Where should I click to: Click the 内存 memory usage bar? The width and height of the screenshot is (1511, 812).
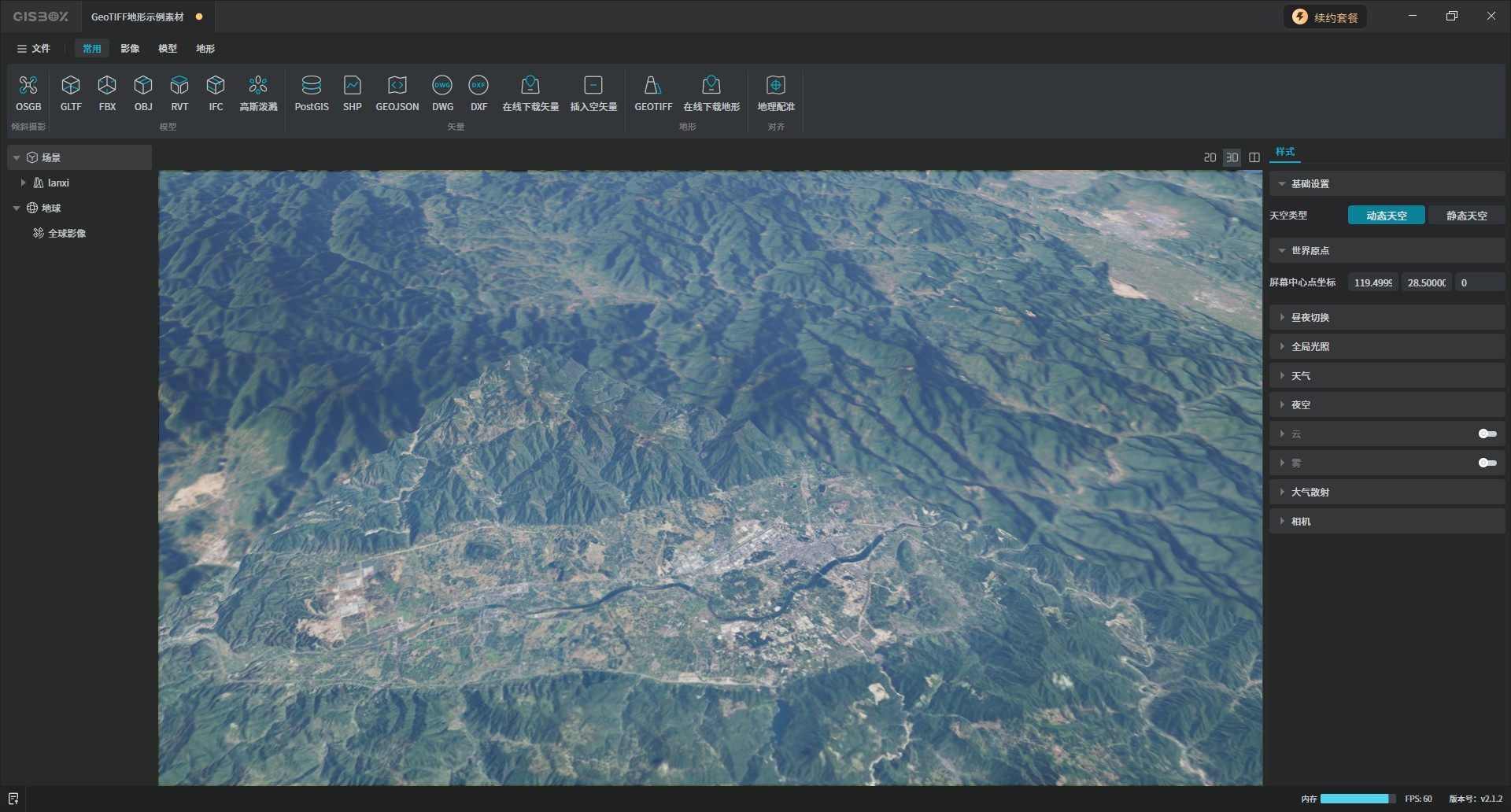(1357, 799)
